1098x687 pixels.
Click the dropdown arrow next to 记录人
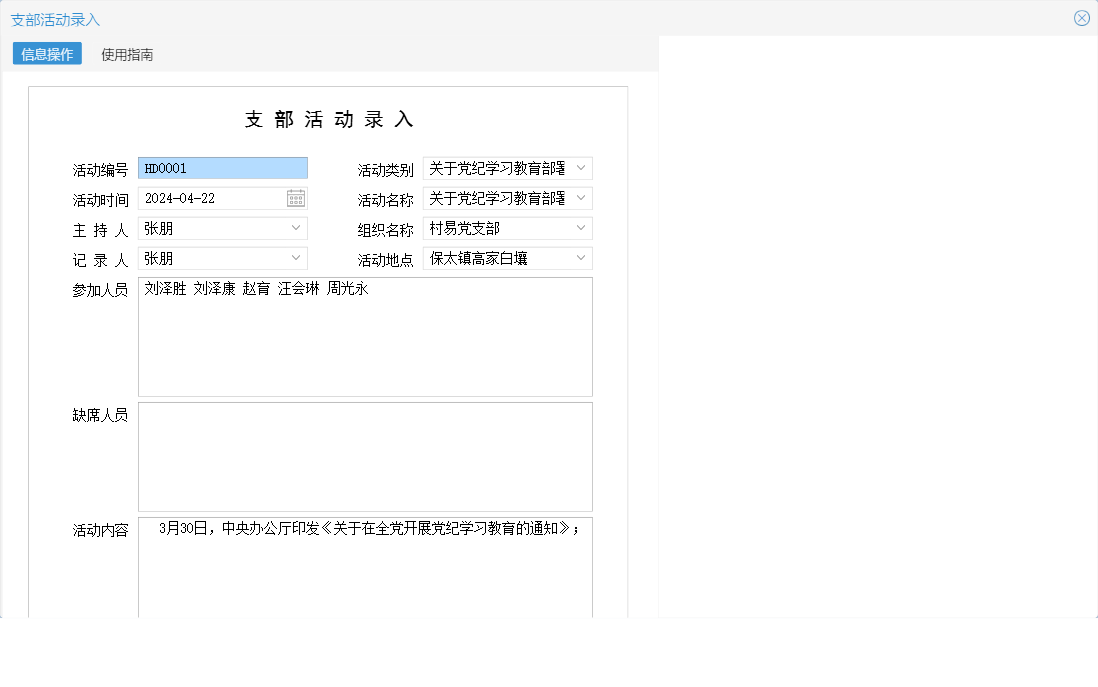click(x=295, y=258)
